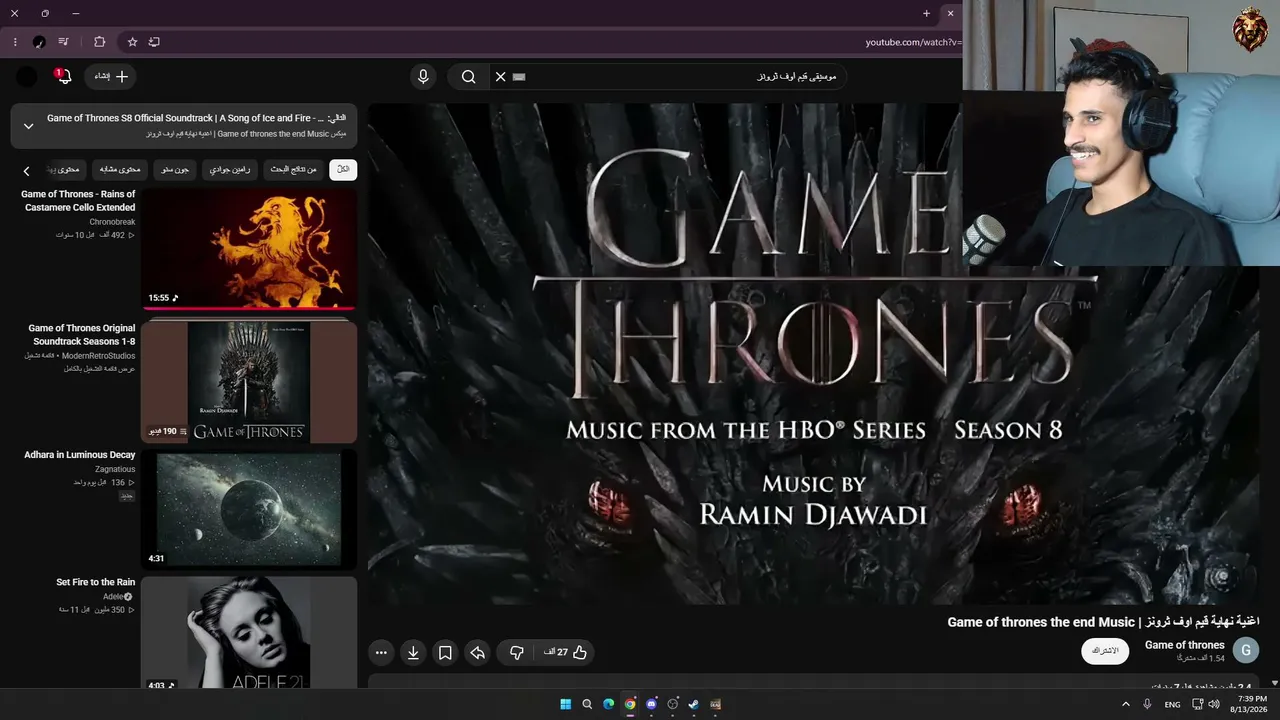Select the 'رامين جوادي' filter chip
Screen dimensions: 1280x720
pyautogui.click(x=230, y=170)
